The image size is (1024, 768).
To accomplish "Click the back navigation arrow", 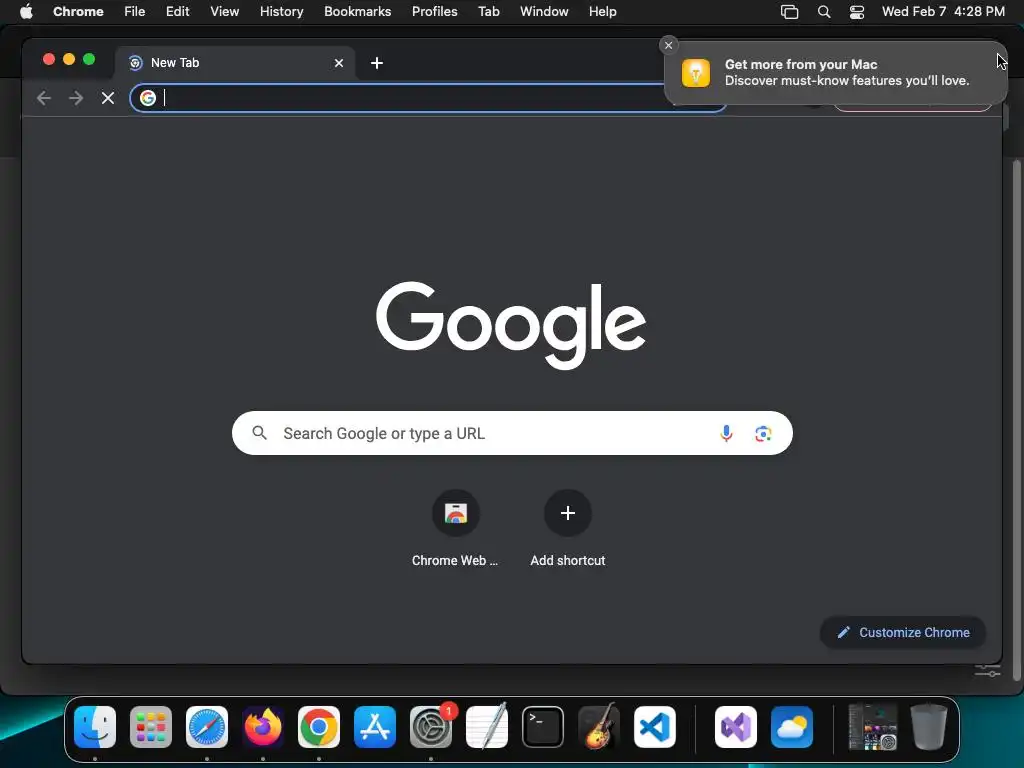I will coord(44,98).
